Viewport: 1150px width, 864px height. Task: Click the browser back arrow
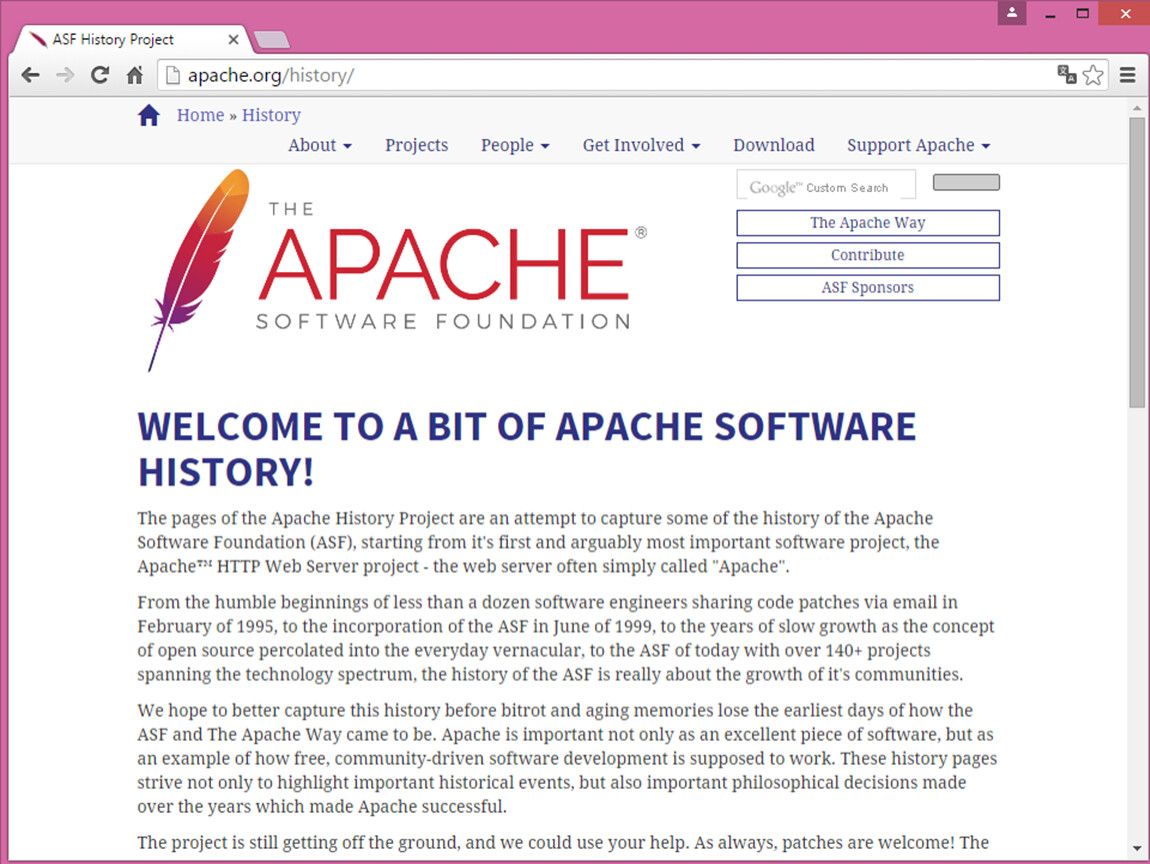point(31,75)
